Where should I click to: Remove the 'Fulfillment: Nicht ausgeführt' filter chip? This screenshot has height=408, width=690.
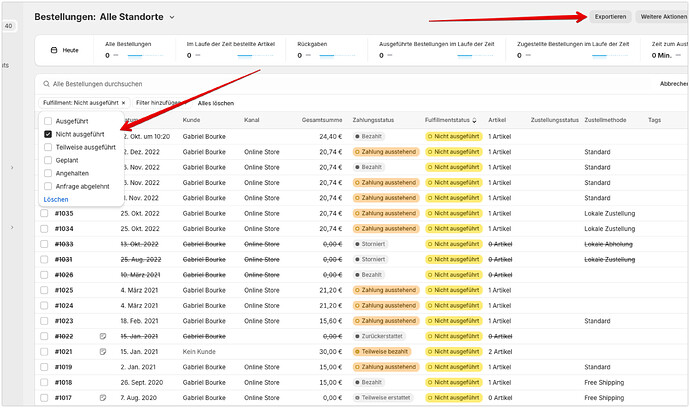click(x=123, y=103)
